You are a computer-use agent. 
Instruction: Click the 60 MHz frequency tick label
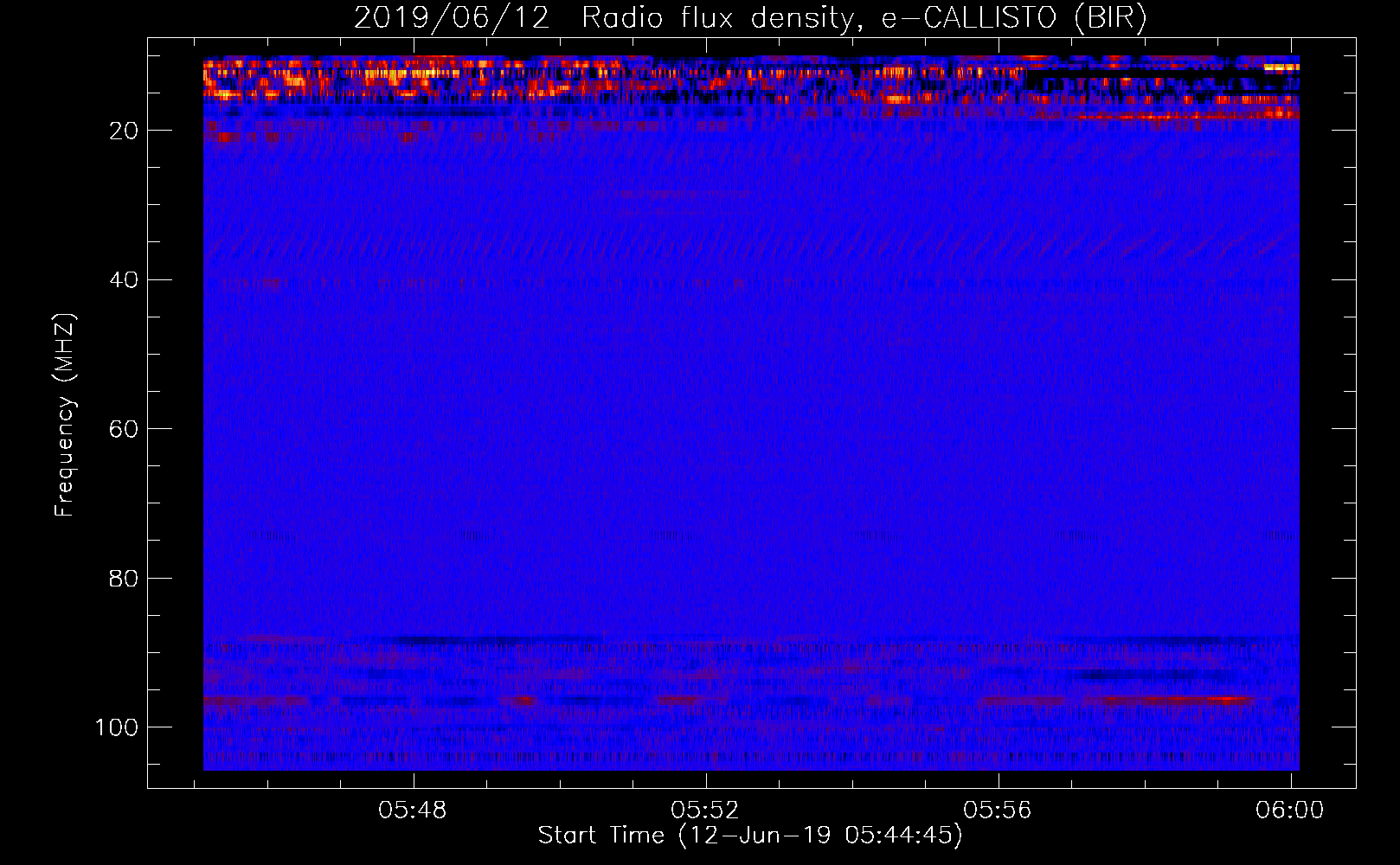(x=125, y=429)
